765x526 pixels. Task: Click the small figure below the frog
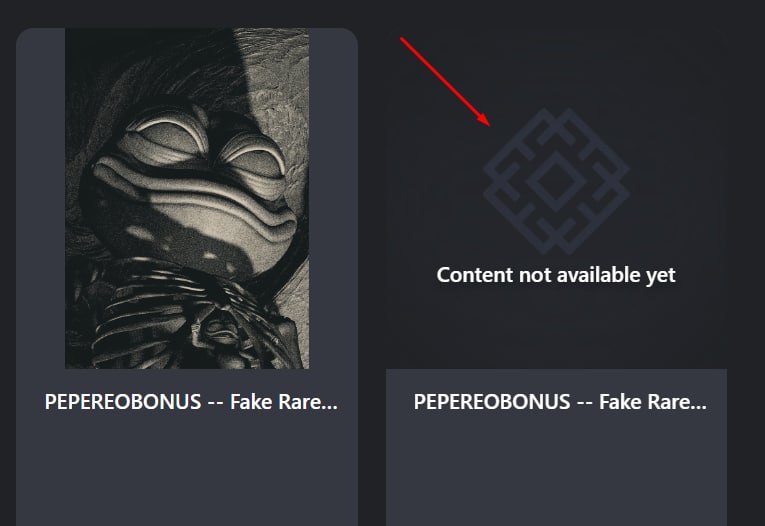(222, 334)
